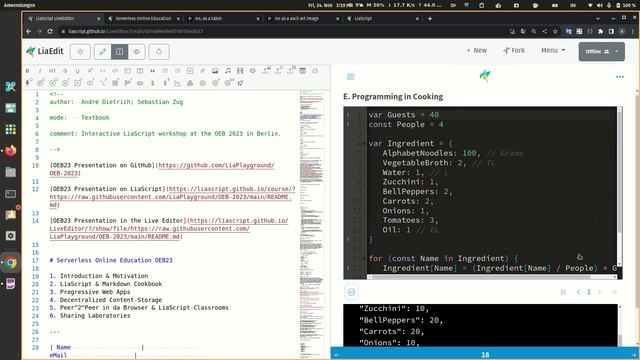
Task: Apply strikethrough formatting icon
Action: point(65,71)
